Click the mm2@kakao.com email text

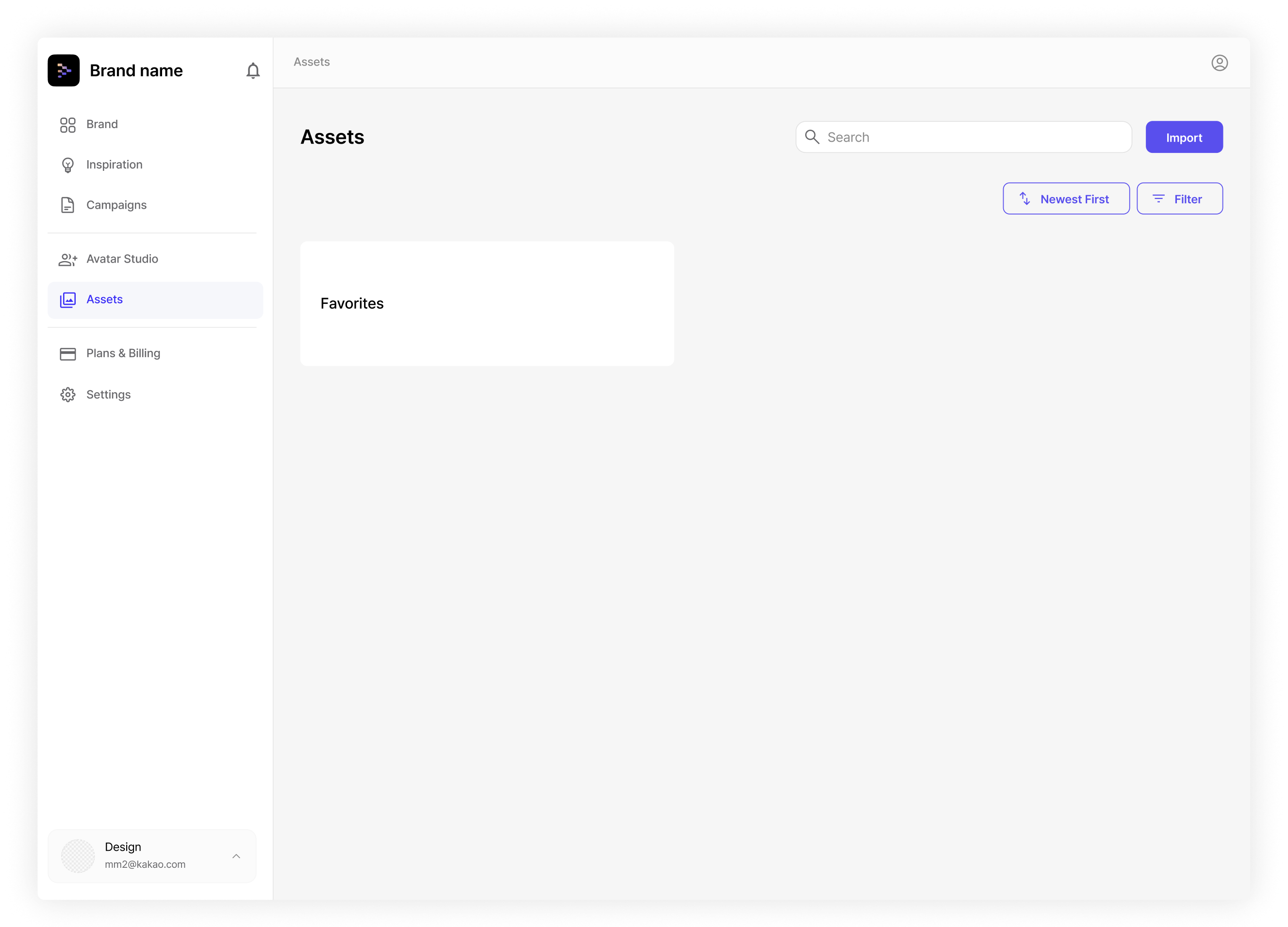146,864
